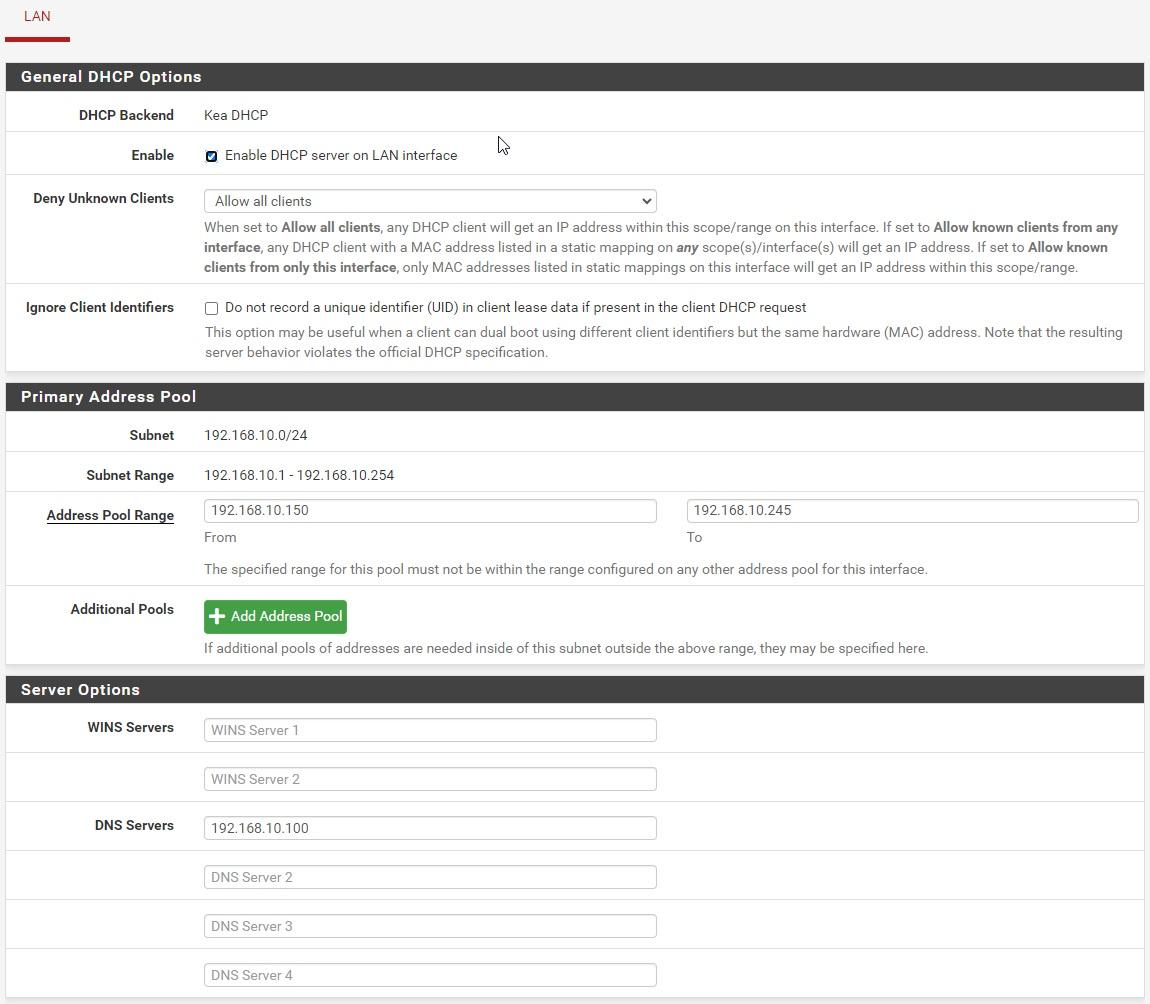Select the DNS Server 4 input
Screen dimensions: 1150x1004
(x=430, y=975)
